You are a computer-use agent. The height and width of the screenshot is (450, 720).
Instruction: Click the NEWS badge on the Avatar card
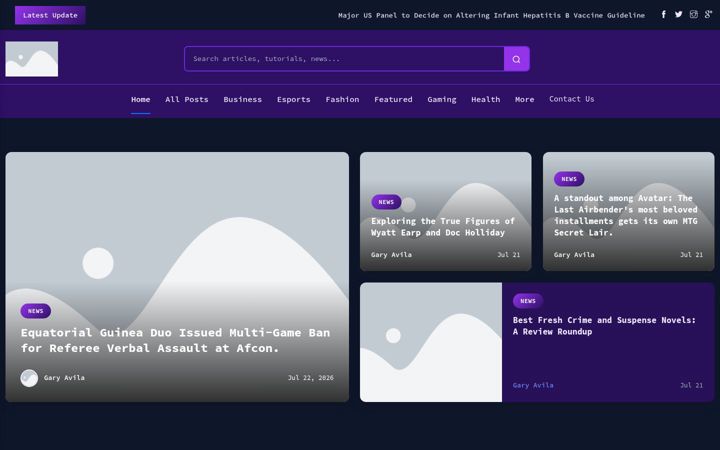tap(569, 179)
